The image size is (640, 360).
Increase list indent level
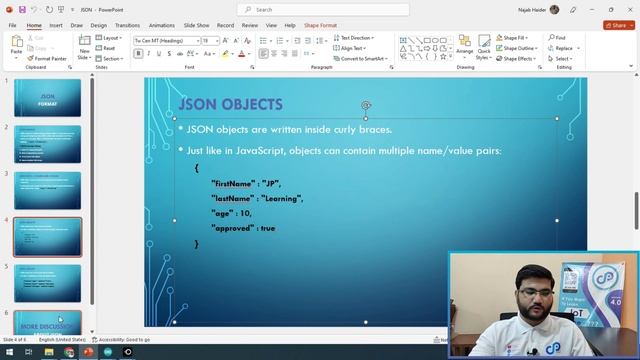[308, 40]
